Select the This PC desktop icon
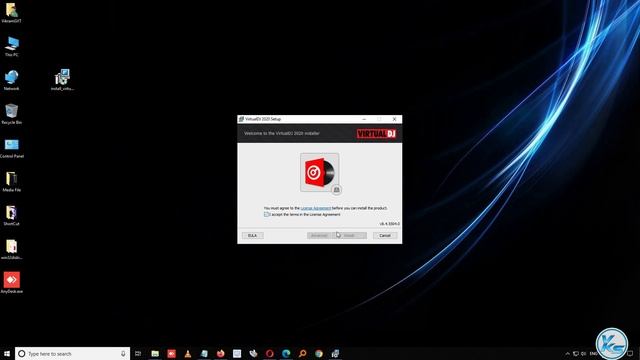This screenshot has width=640, height=360. coord(11,46)
